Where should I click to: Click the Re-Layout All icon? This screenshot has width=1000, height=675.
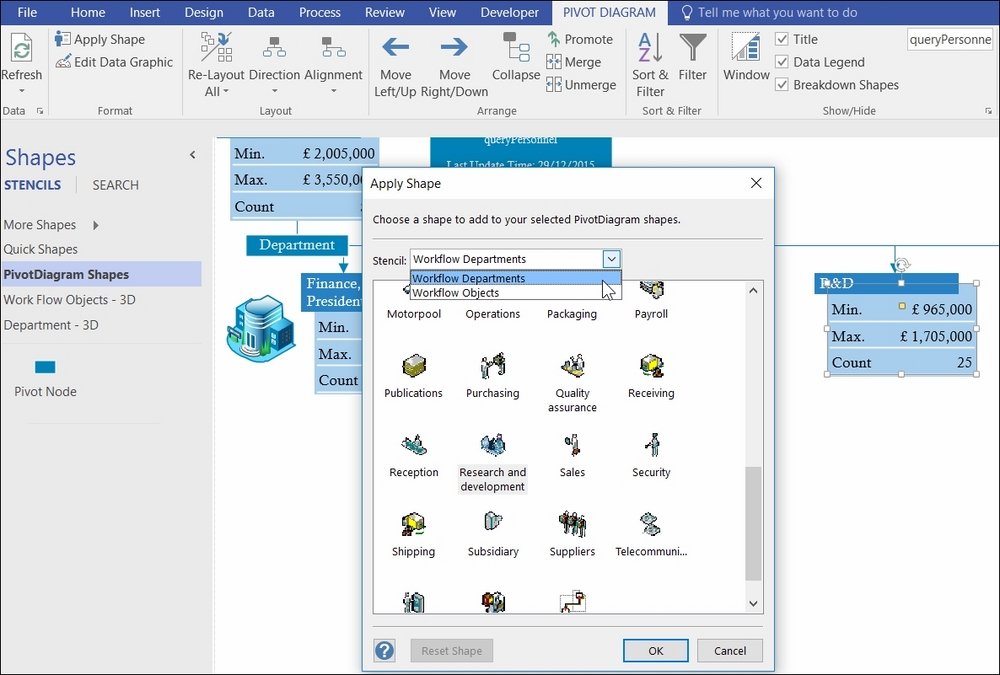coord(216,47)
